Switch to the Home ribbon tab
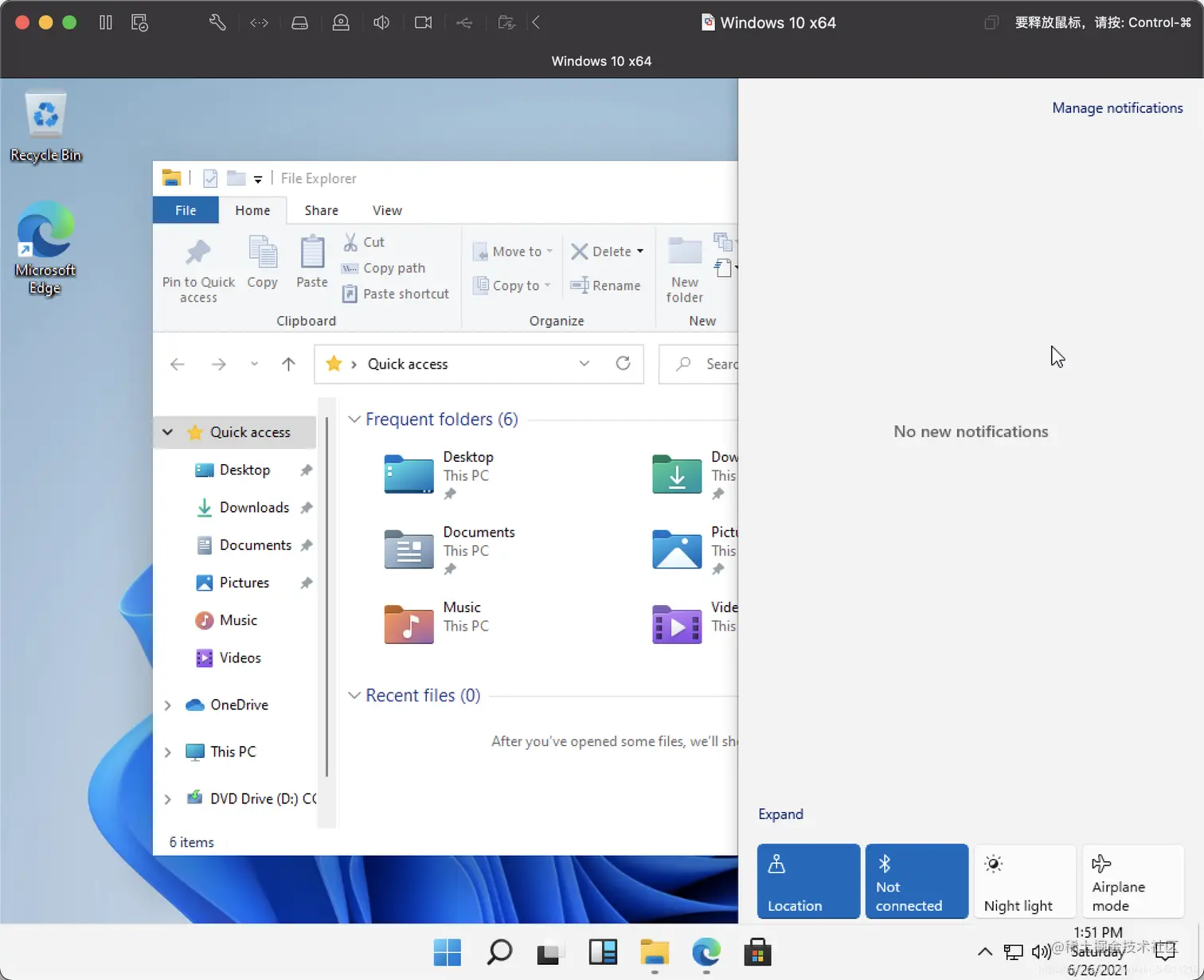 point(252,210)
